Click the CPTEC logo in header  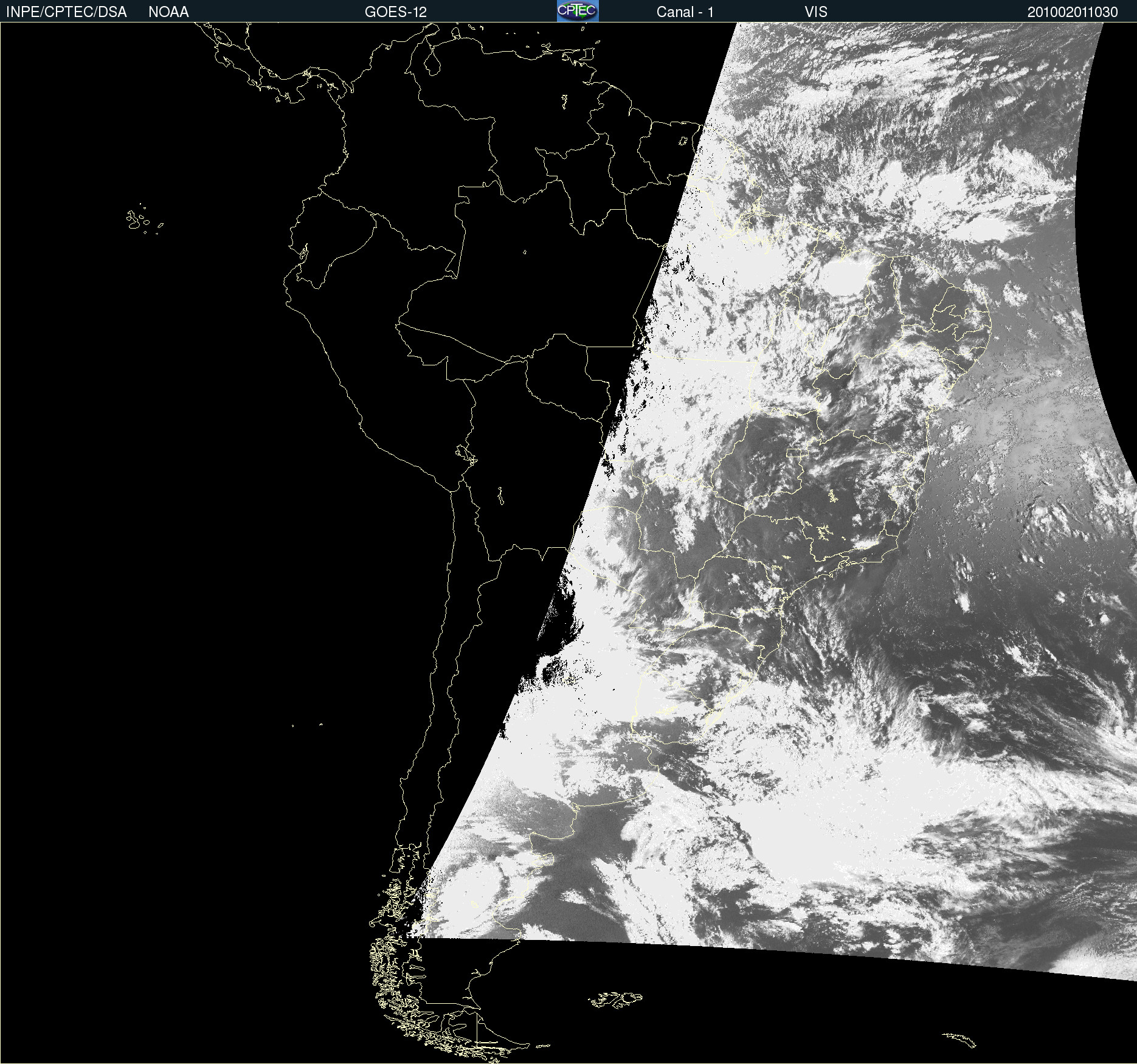(578, 11)
